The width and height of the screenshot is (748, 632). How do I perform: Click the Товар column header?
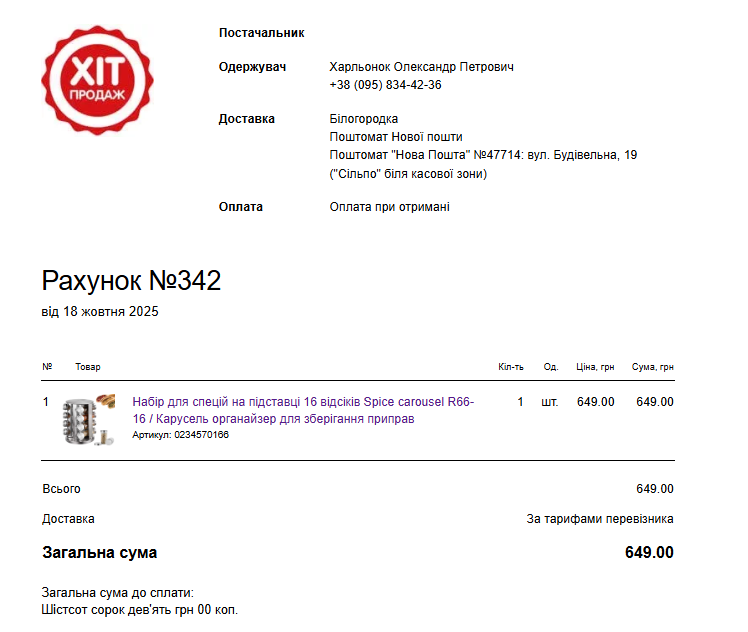click(x=88, y=368)
